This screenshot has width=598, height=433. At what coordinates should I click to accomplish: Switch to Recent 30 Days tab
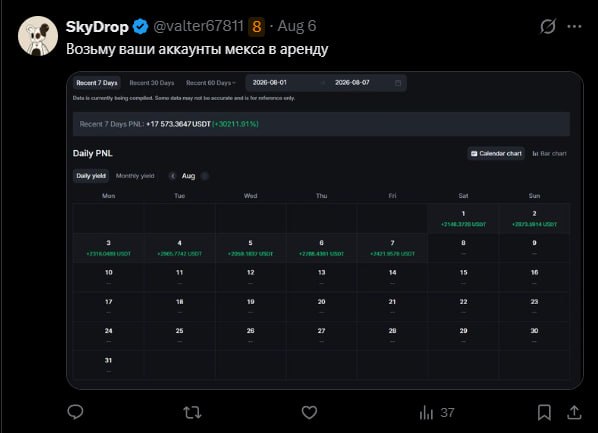(152, 83)
